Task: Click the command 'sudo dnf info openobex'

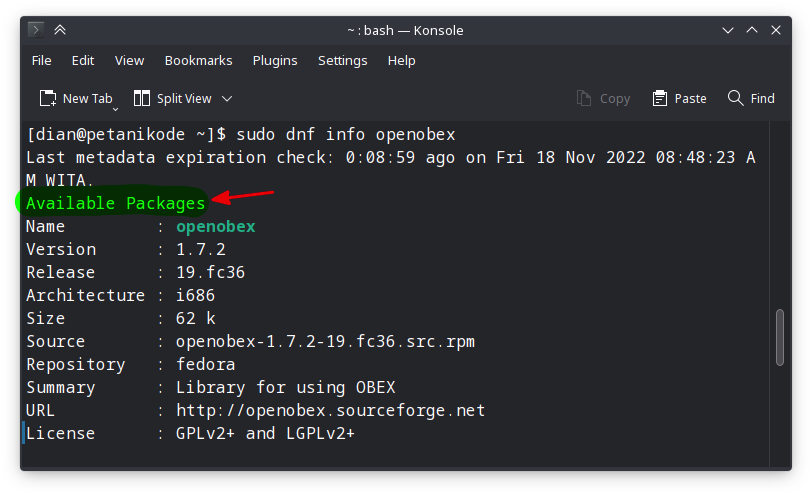Action: click(x=346, y=135)
